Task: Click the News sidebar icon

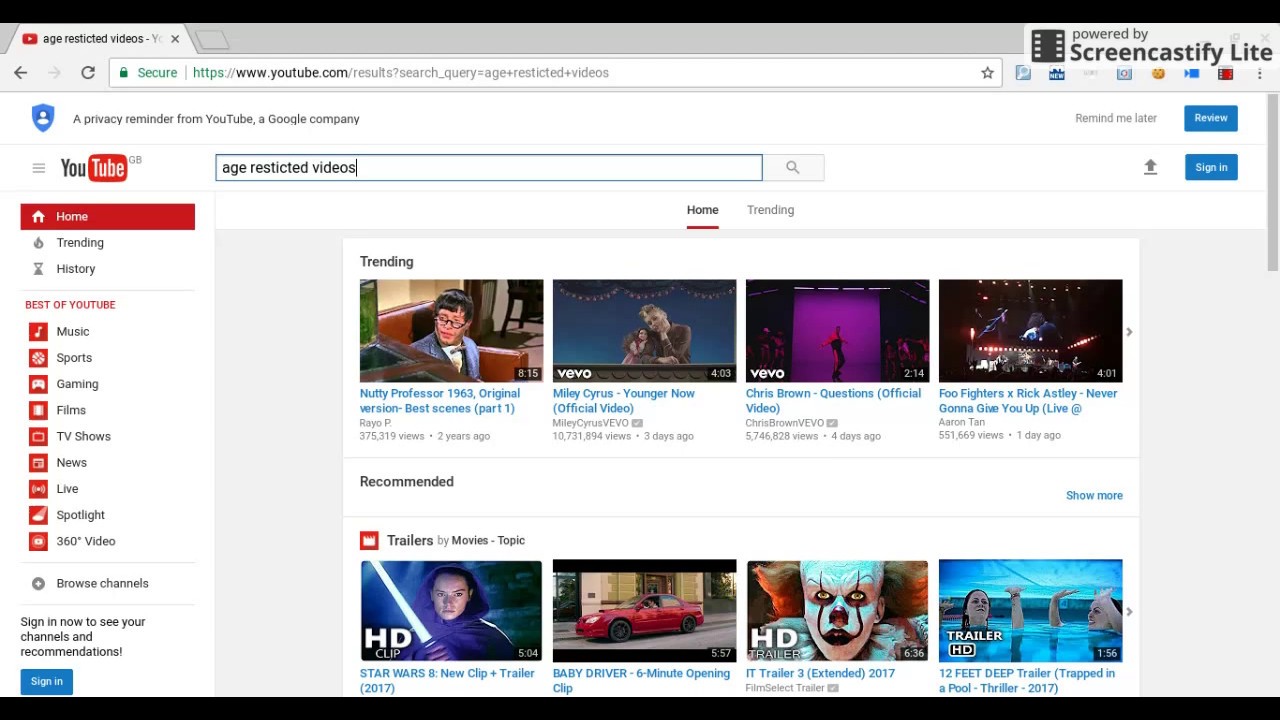Action: tap(38, 462)
